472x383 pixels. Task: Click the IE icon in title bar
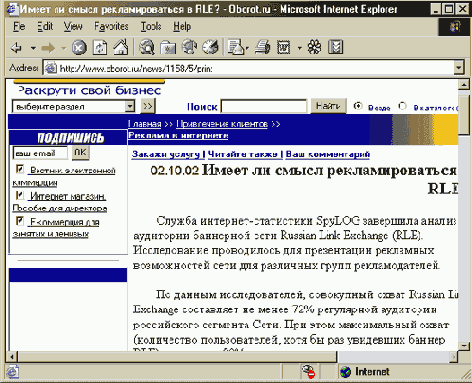click(13, 9)
